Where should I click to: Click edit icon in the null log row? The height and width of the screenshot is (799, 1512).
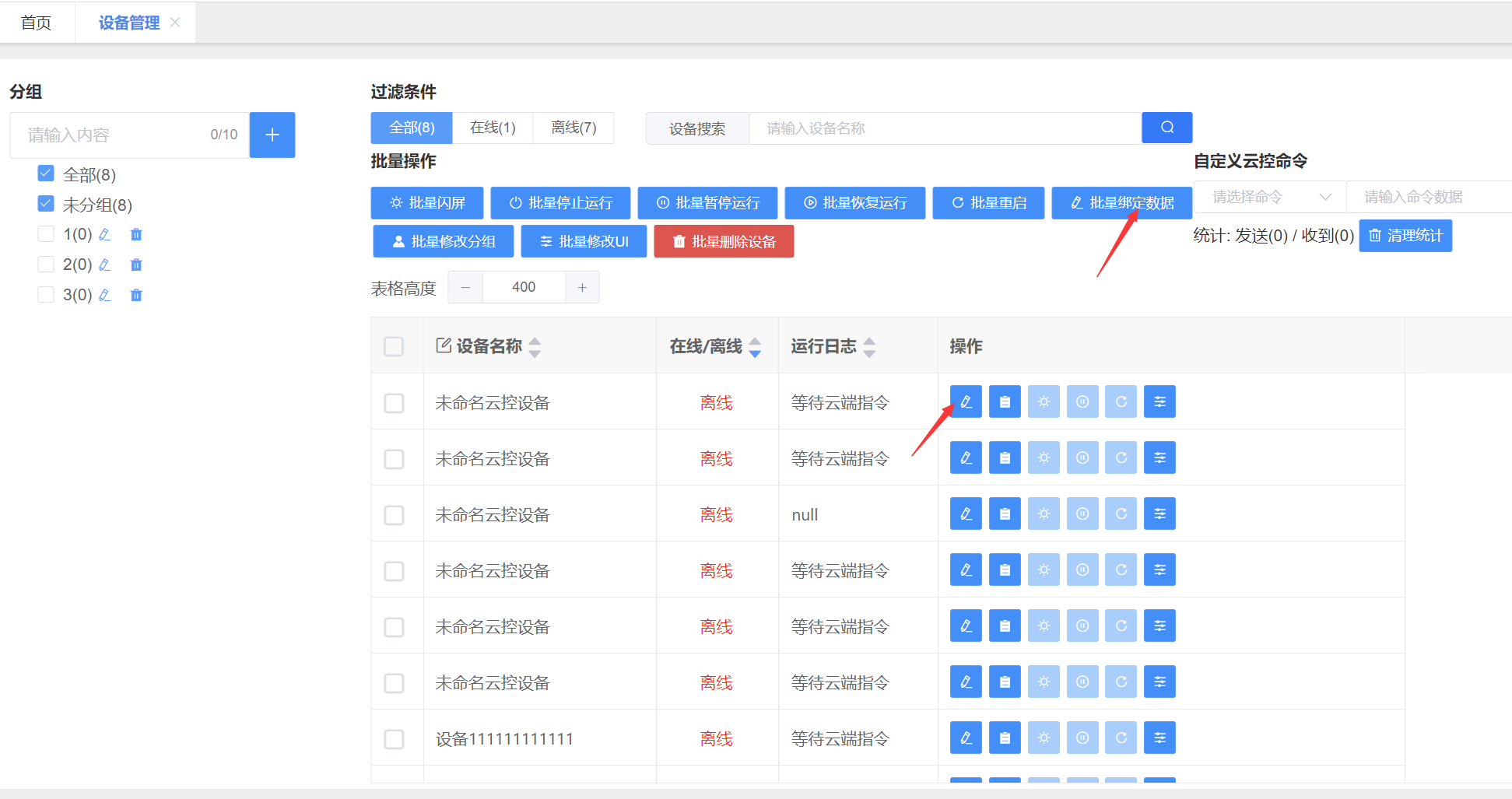(966, 513)
